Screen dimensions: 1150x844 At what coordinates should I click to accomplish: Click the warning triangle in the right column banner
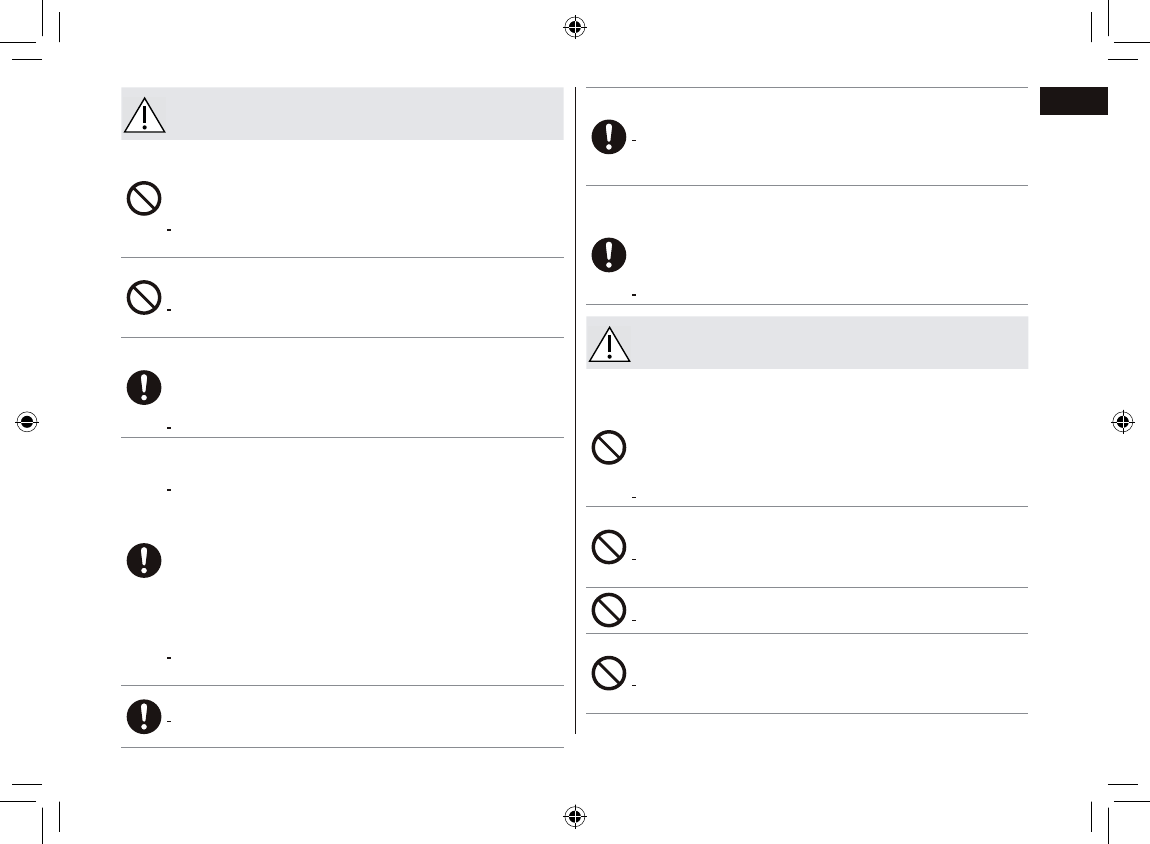tap(609, 344)
